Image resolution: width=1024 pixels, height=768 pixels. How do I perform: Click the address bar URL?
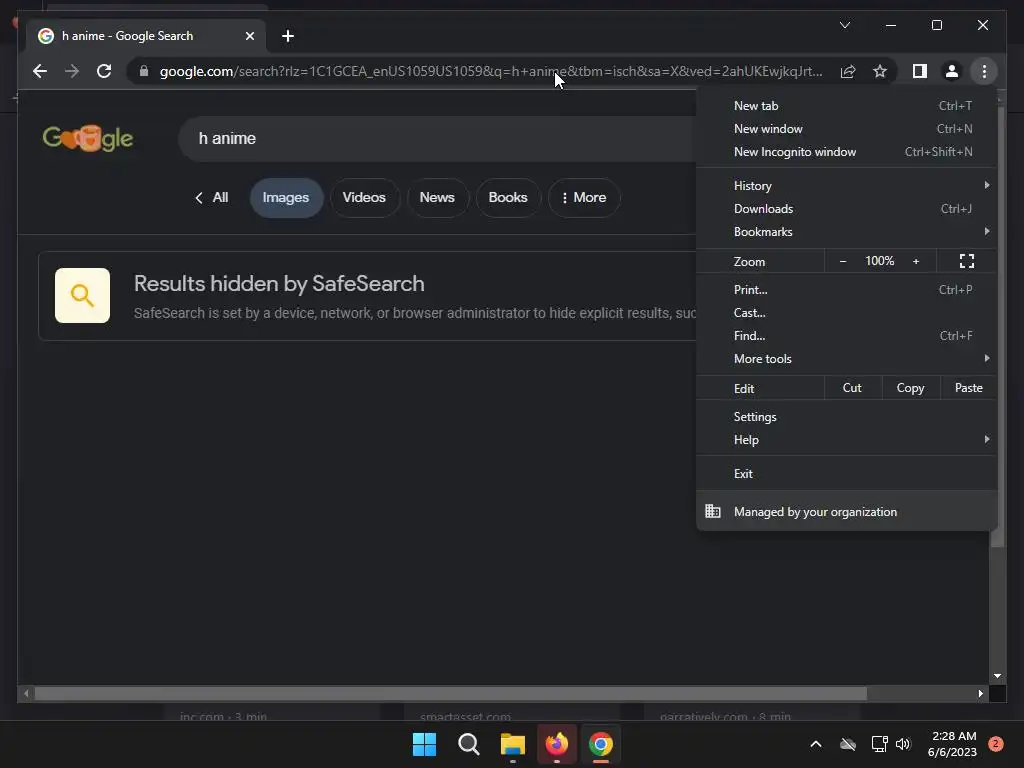click(491, 71)
